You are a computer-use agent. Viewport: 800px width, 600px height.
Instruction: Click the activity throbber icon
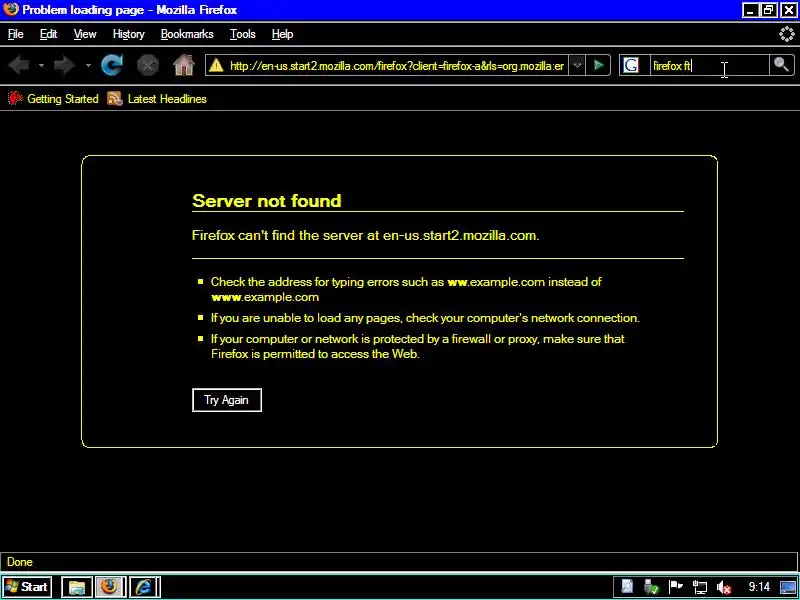click(x=787, y=34)
